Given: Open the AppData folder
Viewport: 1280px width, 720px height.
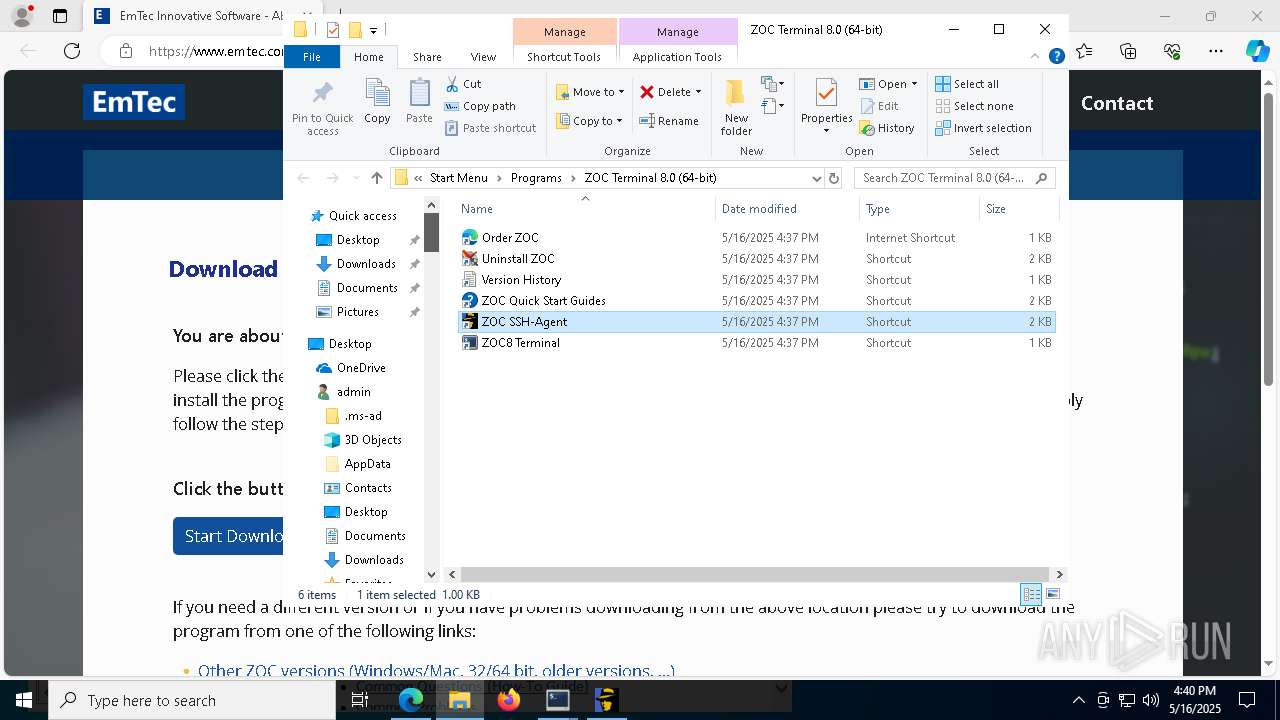Looking at the screenshot, I should tap(367, 464).
